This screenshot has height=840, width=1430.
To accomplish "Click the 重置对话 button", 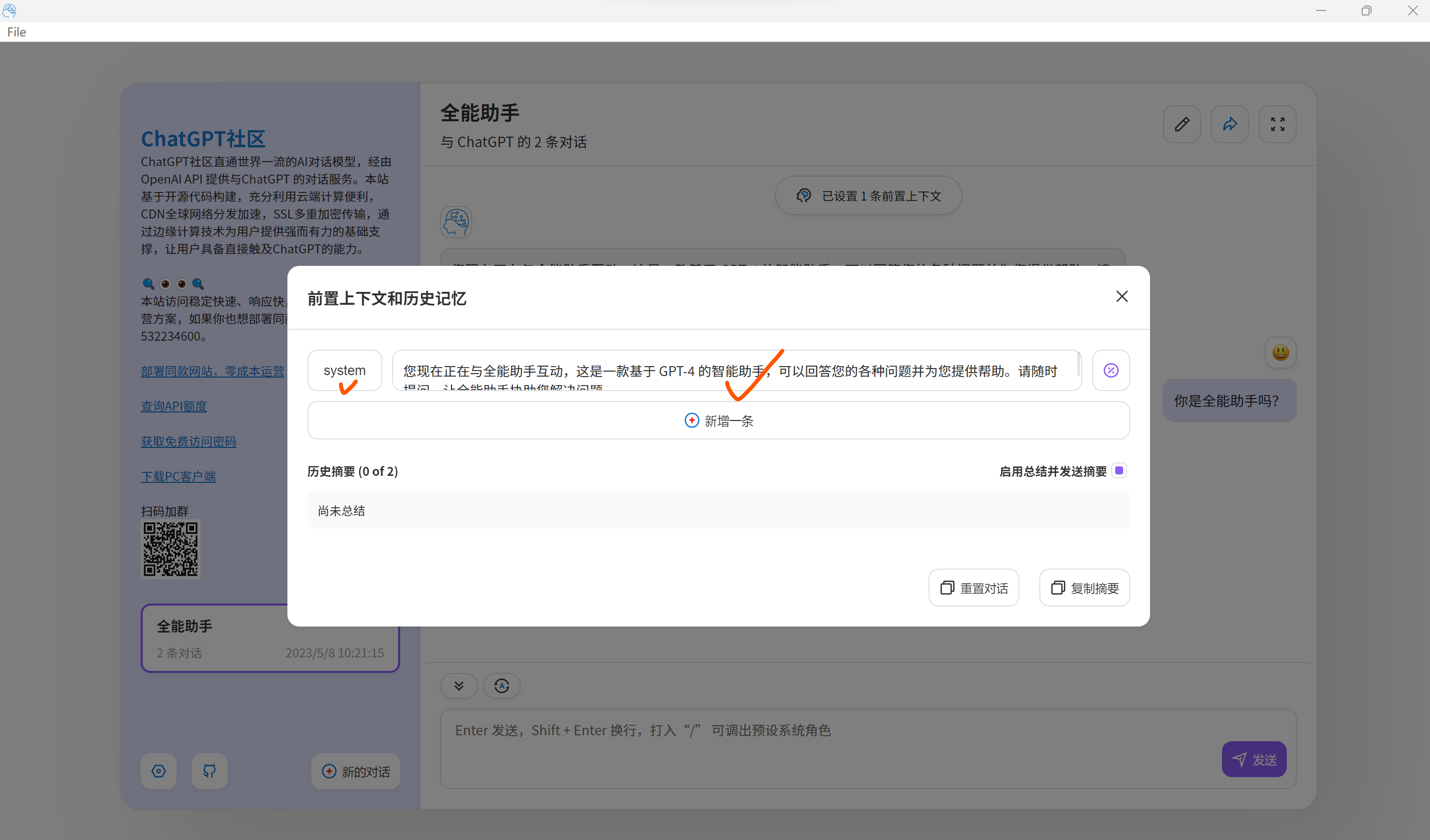I will point(974,588).
